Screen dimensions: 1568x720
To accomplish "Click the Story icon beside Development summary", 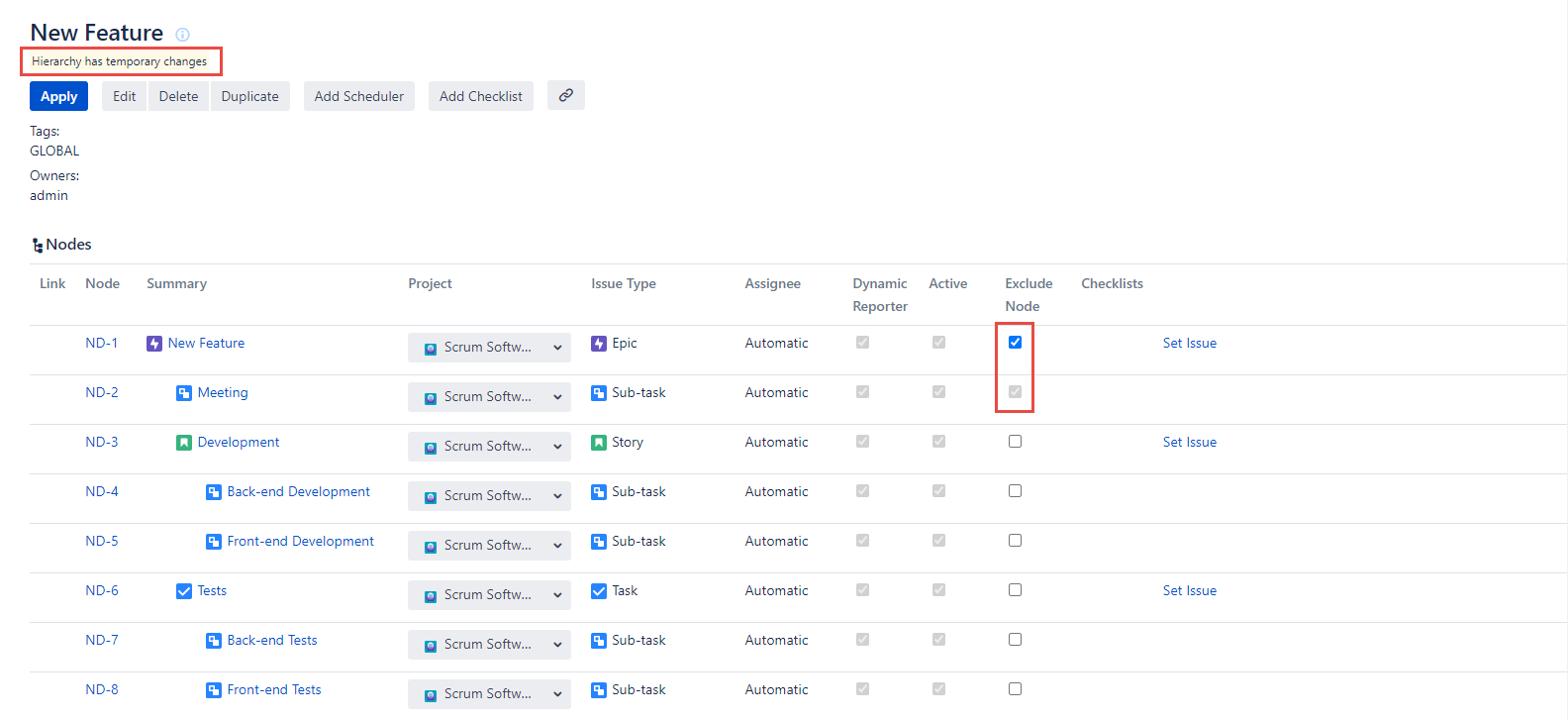I will 184,443.
